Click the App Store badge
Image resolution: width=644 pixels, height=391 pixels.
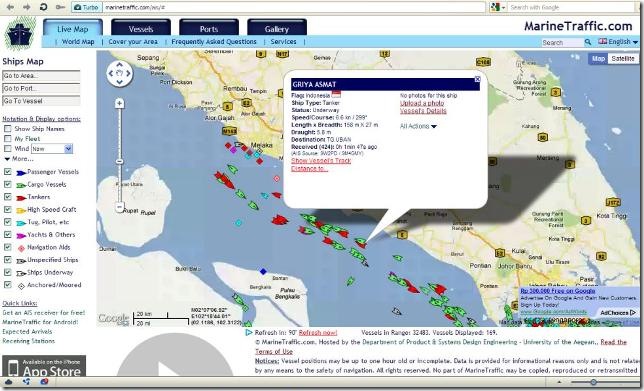44,366
